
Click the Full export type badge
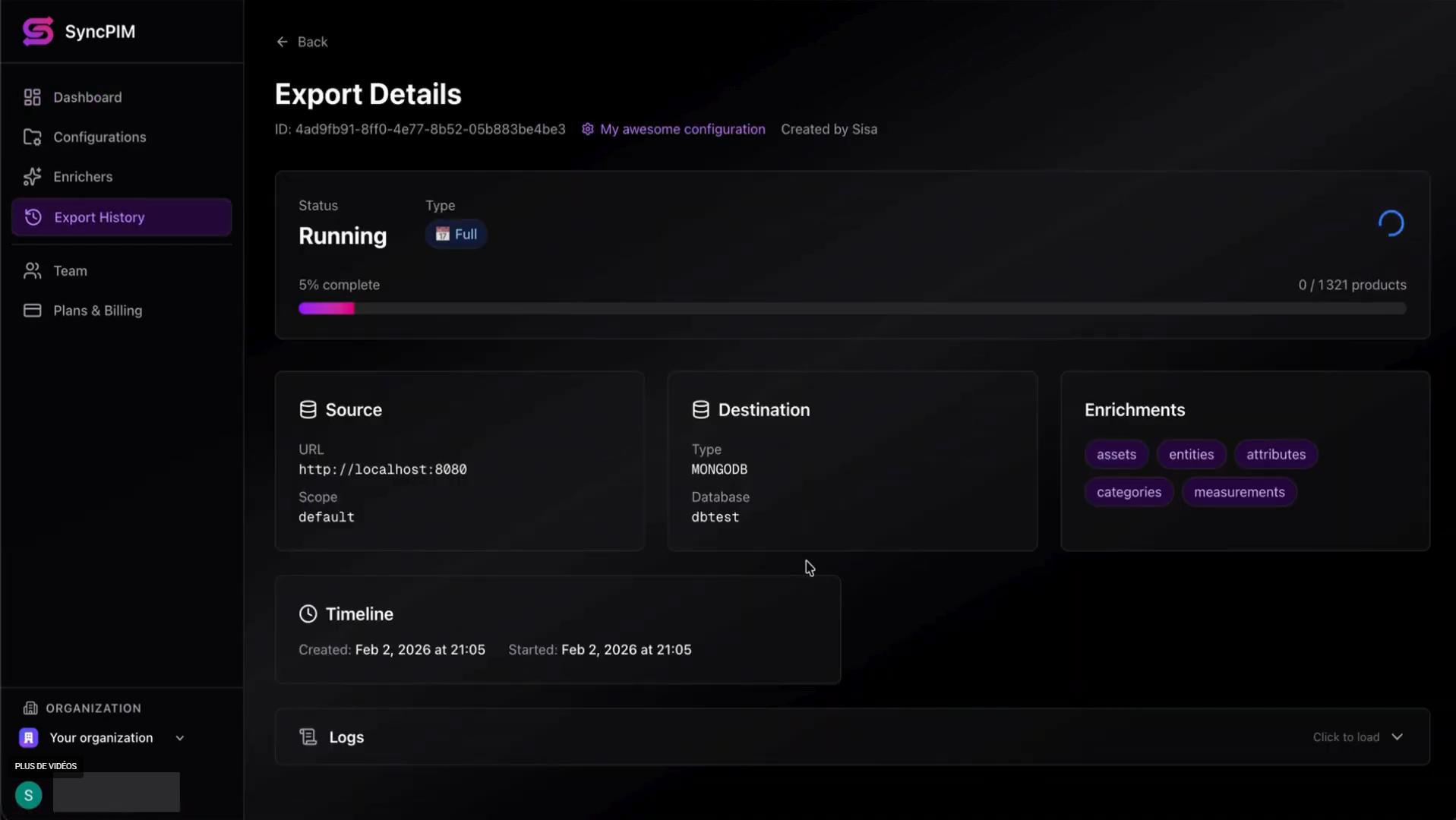pos(456,235)
